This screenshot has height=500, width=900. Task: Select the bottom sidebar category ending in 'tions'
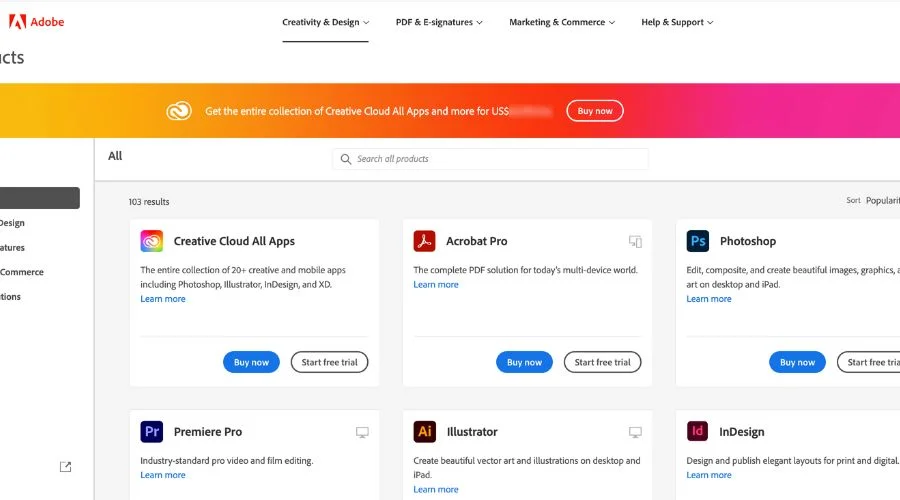10,297
